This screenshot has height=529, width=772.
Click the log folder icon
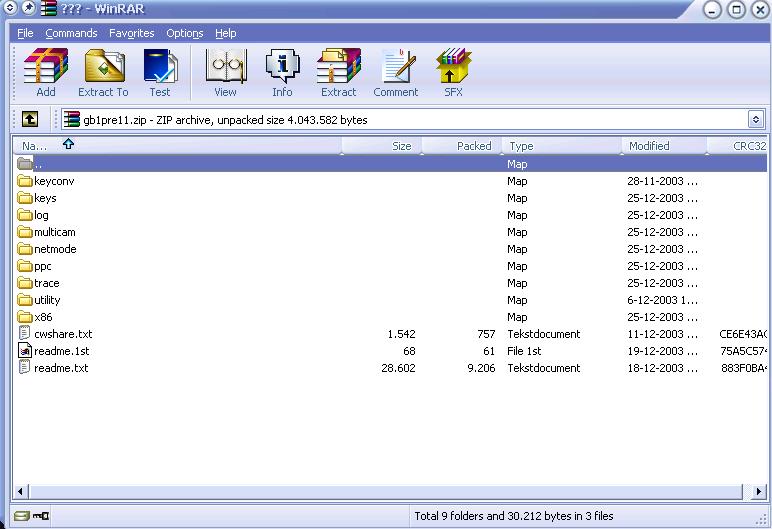point(25,215)
